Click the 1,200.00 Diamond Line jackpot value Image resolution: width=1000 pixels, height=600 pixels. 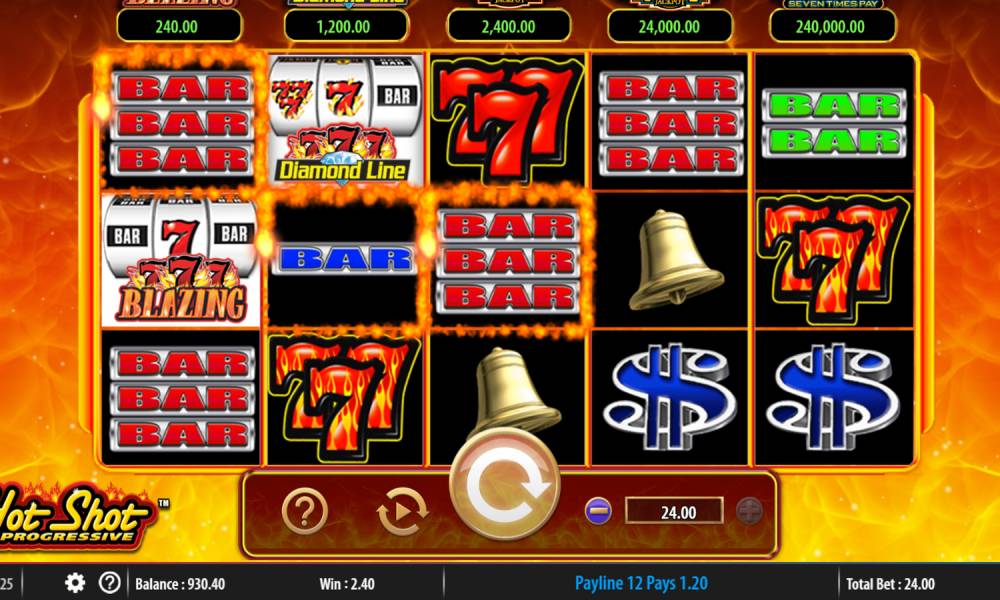346,27
